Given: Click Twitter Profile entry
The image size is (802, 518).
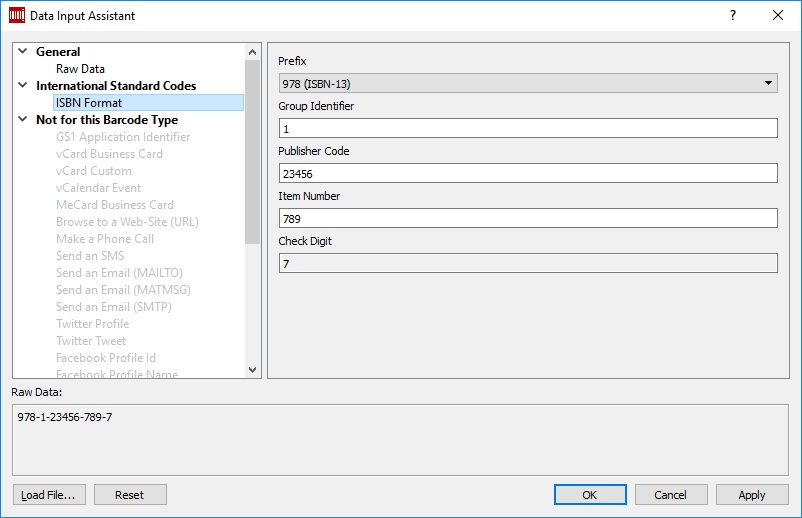Looking at the screenshot, I should click(93, 324).
